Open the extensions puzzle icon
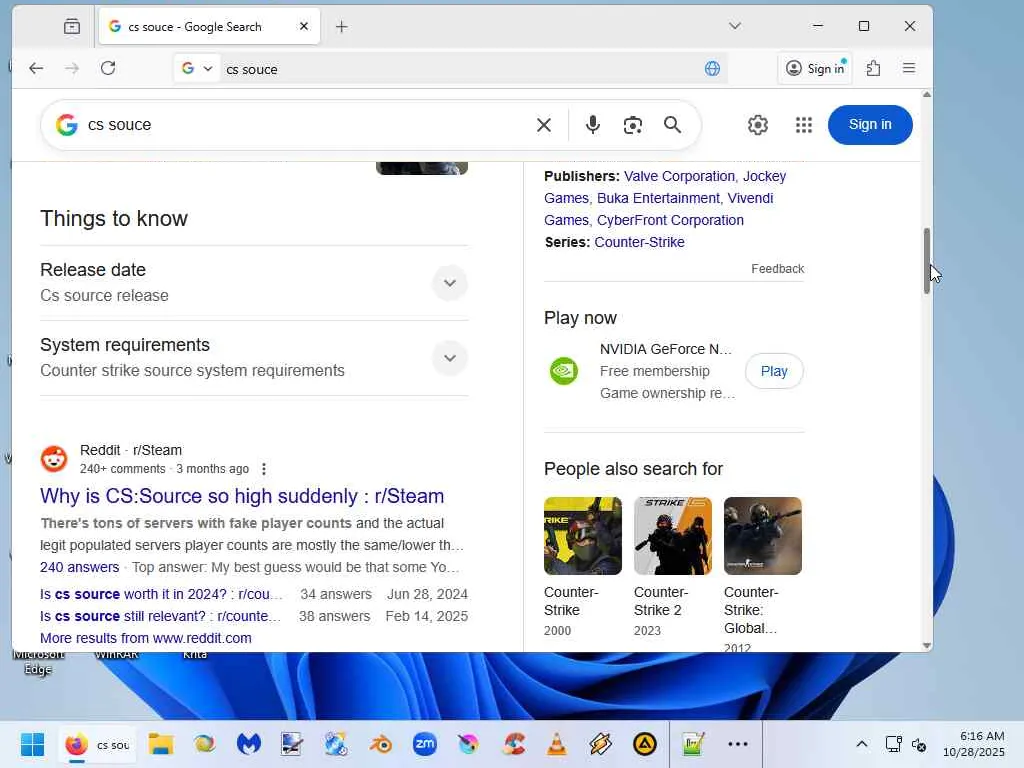This screenshot has width=1024, height=768. pyautogui.click(x=873, y=69)
